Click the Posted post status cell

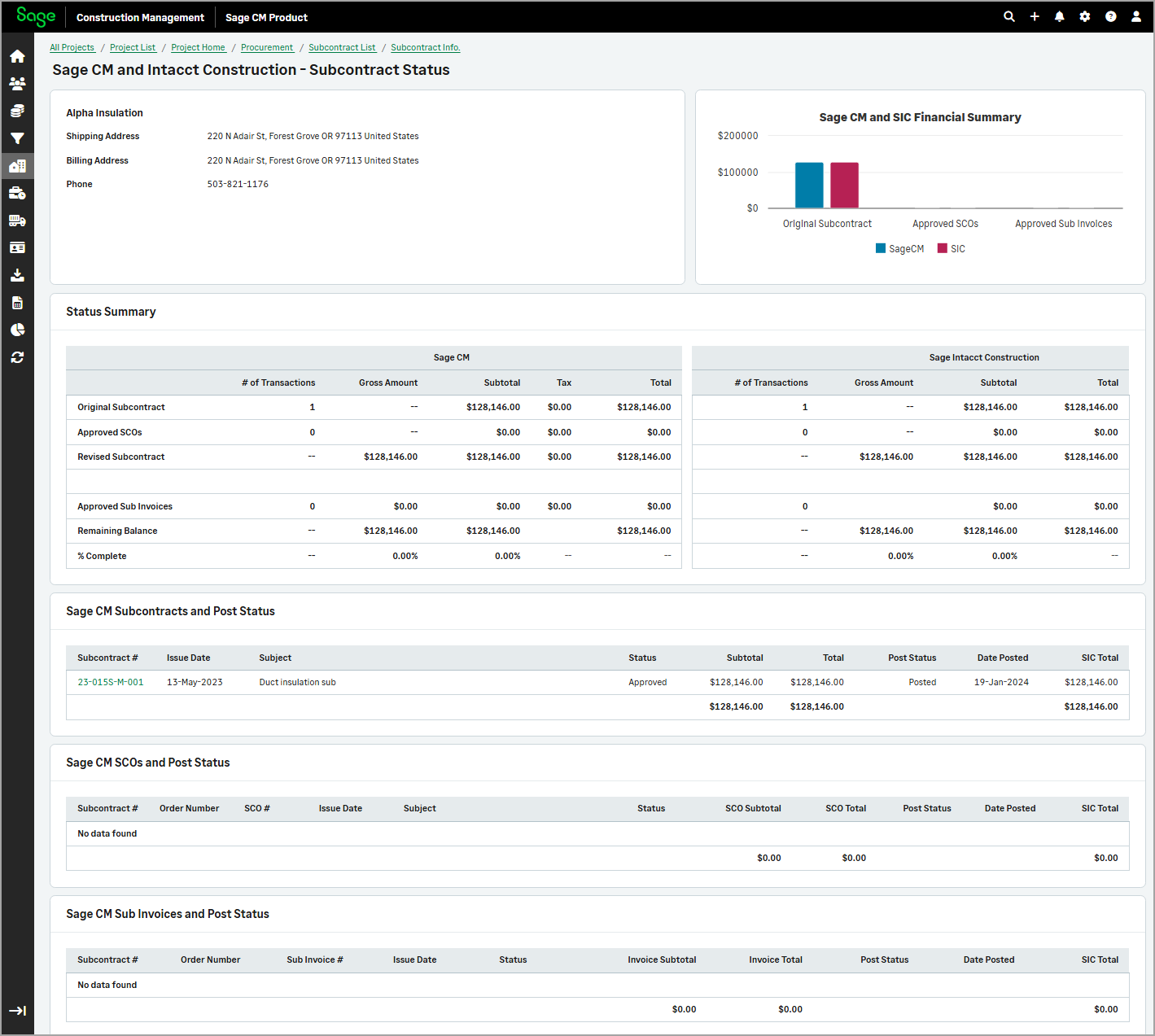coord(922,682)
